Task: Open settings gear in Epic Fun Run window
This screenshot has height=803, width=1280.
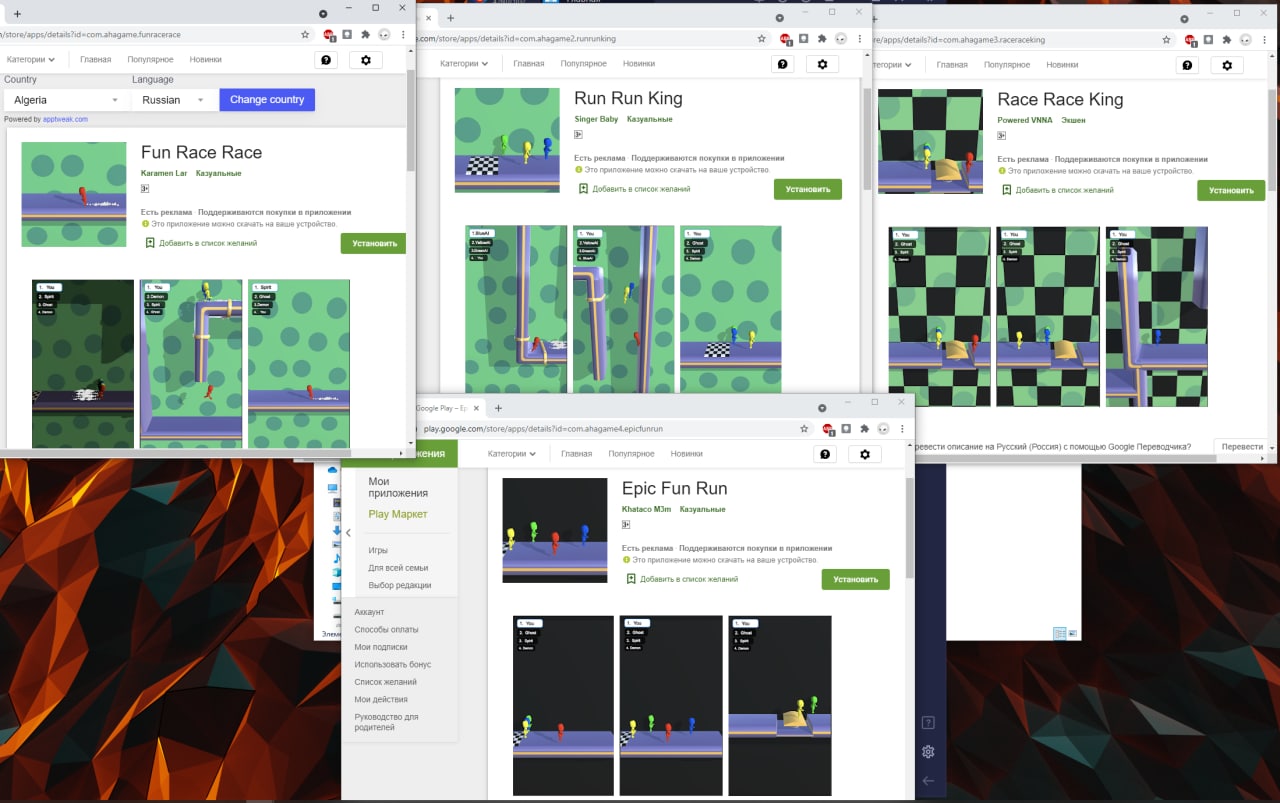Action: pyautogui.click(x=865, y=454)
